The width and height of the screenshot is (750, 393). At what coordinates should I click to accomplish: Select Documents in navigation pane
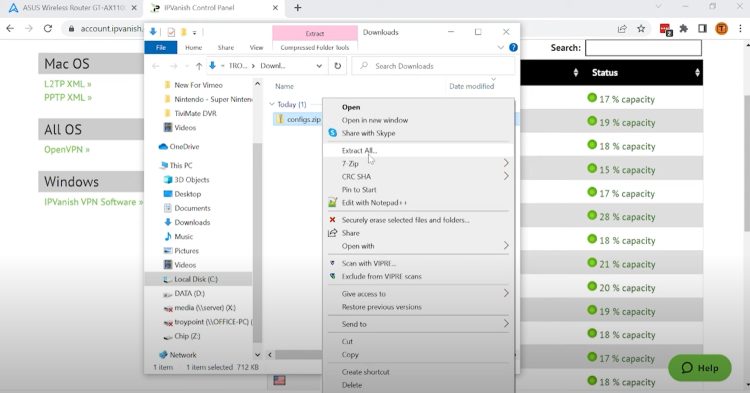click(192, 208)
